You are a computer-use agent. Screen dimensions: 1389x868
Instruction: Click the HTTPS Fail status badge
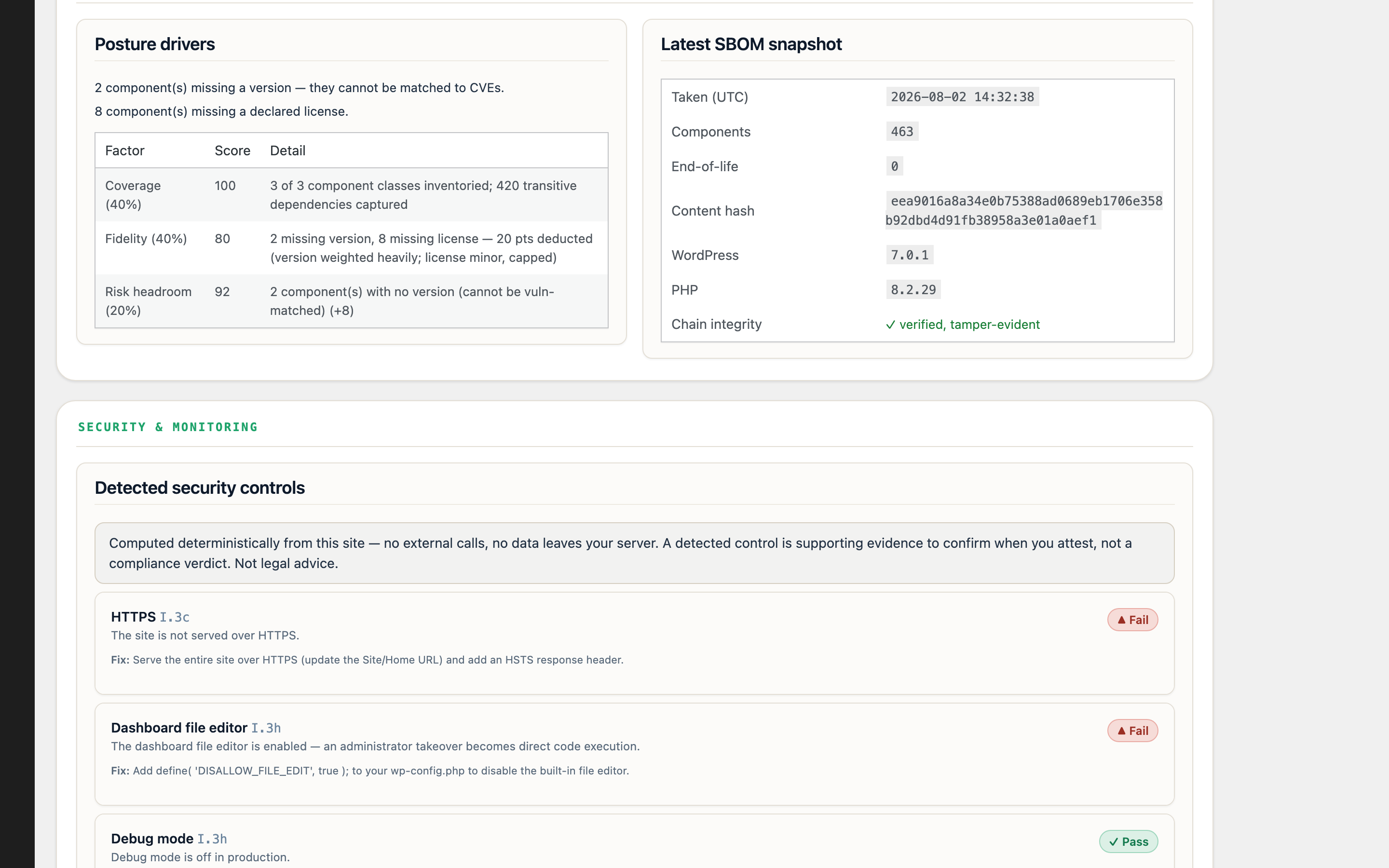(x=1132, y=620)
